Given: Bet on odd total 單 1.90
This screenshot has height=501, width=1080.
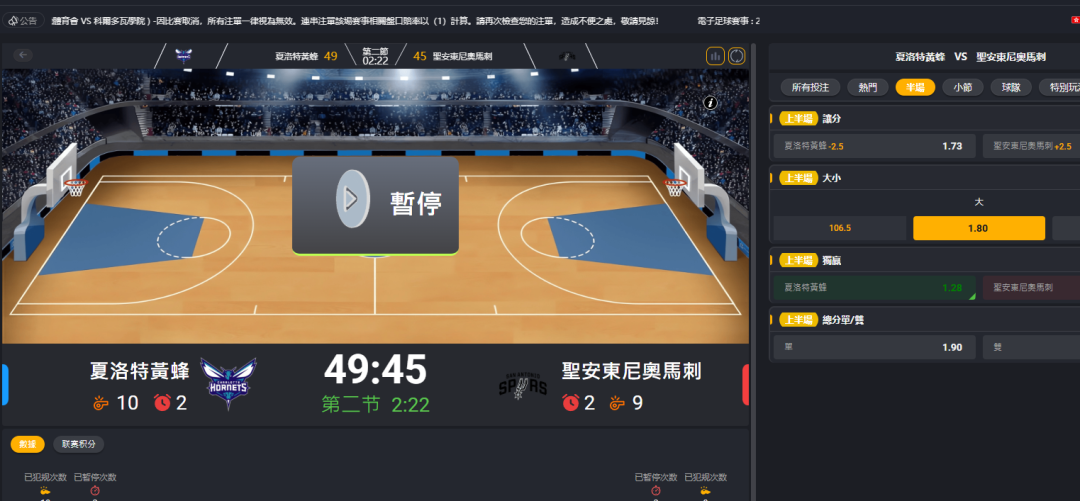Looking at the screenshot, I should (874, 347).
